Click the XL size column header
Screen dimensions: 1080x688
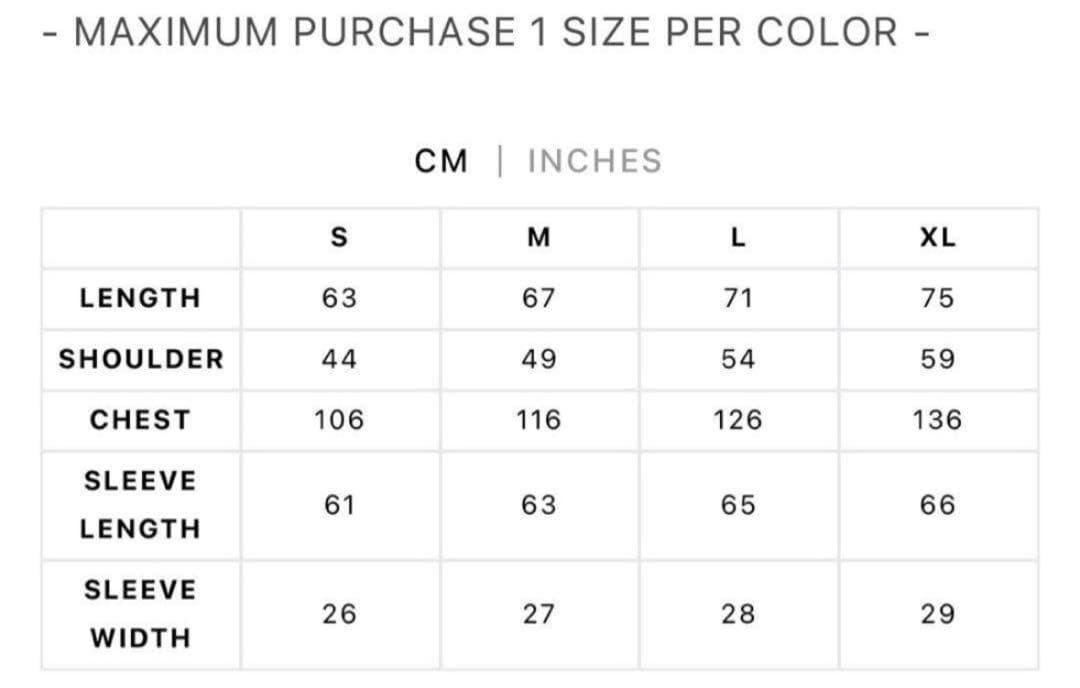coord(937,238)
